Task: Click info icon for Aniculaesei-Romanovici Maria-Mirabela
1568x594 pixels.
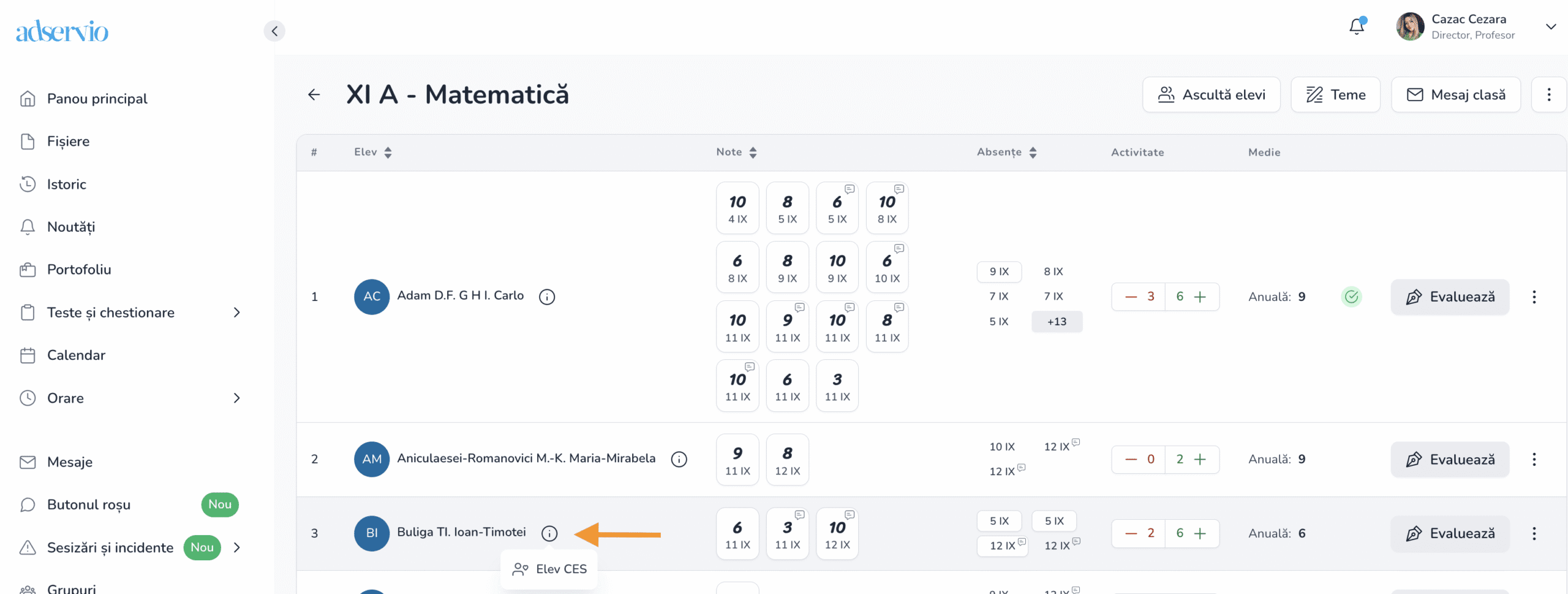Action: (679, 459)
